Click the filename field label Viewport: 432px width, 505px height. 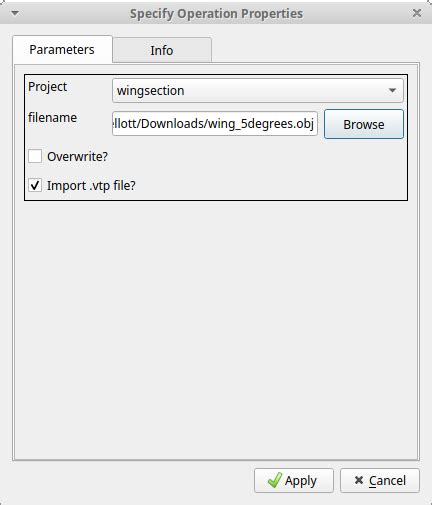coord(52,118)
